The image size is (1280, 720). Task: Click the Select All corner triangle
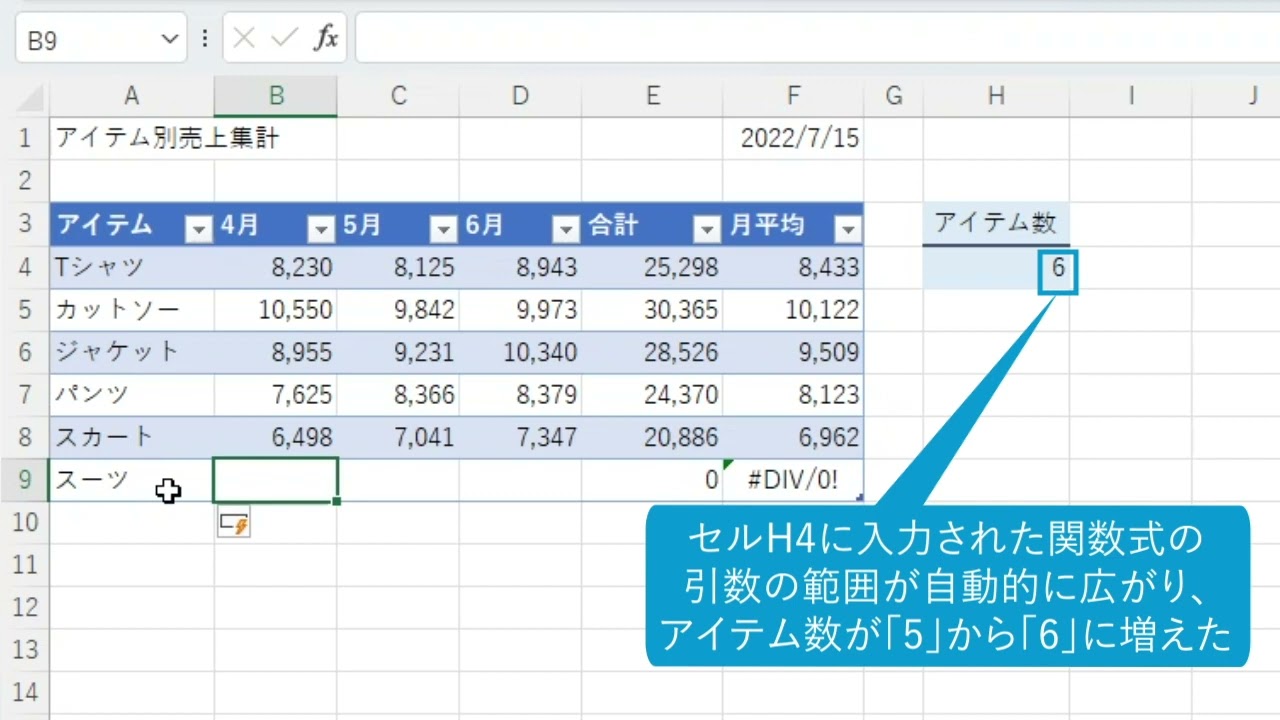click(x=32, y=98)
